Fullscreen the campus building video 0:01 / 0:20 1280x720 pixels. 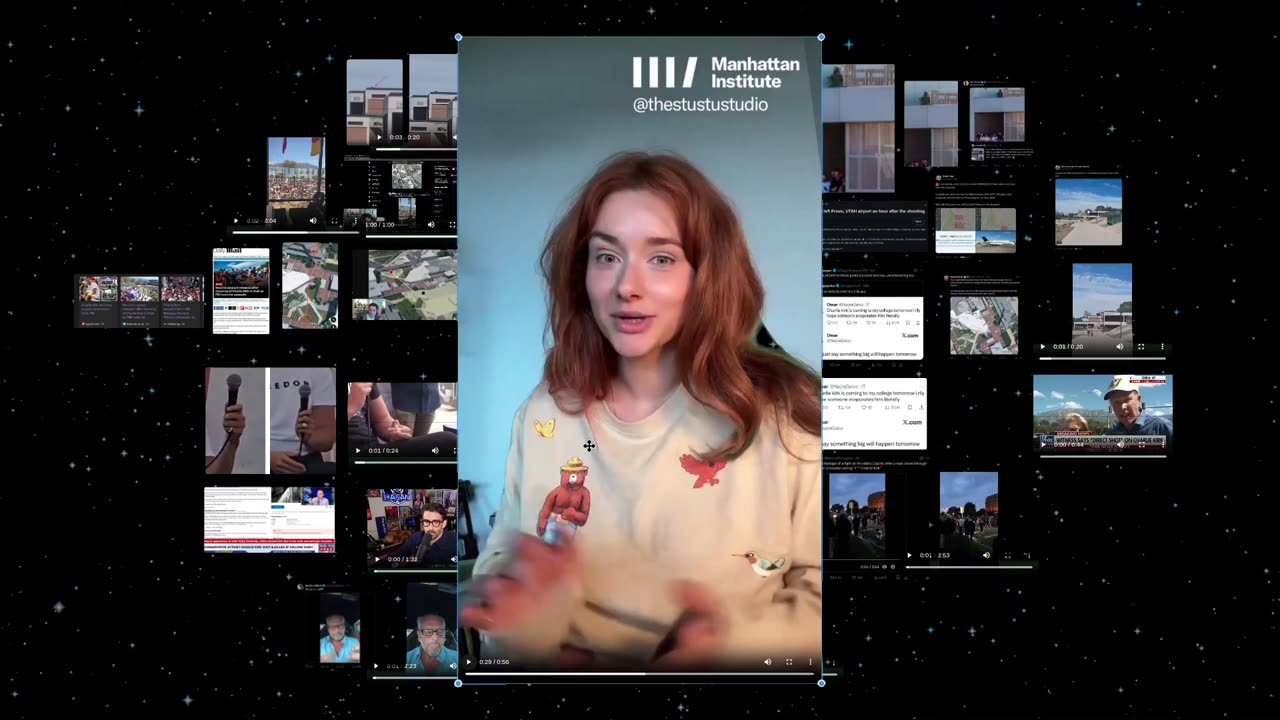(x=1141, y=347)
